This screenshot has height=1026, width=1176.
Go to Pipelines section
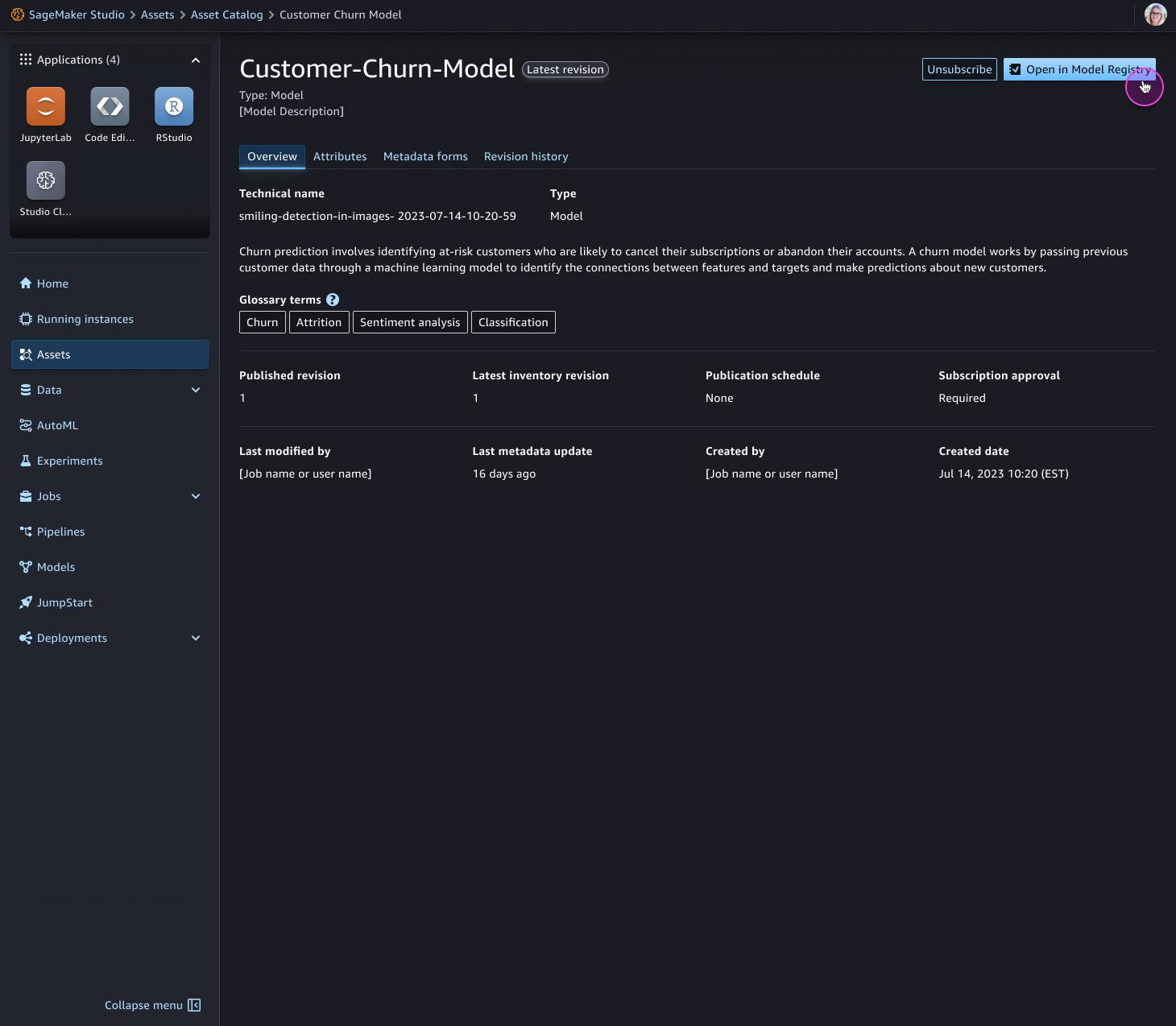click(x=110, y=532)
